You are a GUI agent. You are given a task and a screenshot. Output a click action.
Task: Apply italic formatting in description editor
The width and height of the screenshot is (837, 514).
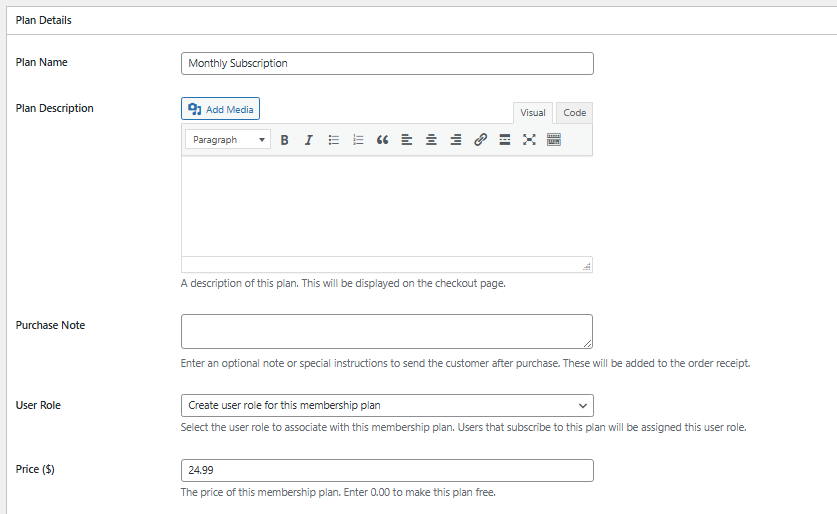(x=309, y=140)
